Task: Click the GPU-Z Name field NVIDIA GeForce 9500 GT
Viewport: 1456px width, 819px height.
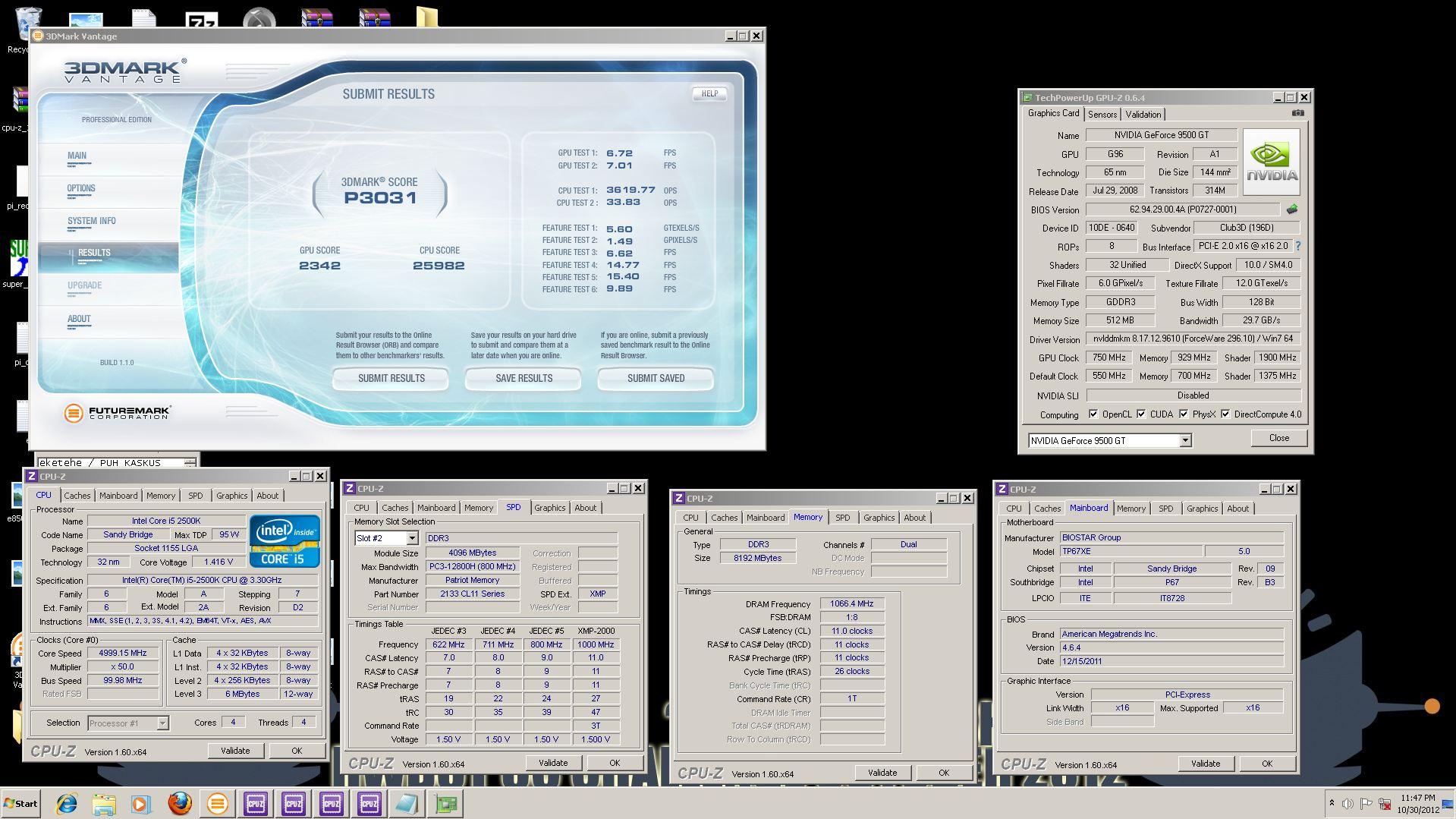Action: coord(1162,135)
